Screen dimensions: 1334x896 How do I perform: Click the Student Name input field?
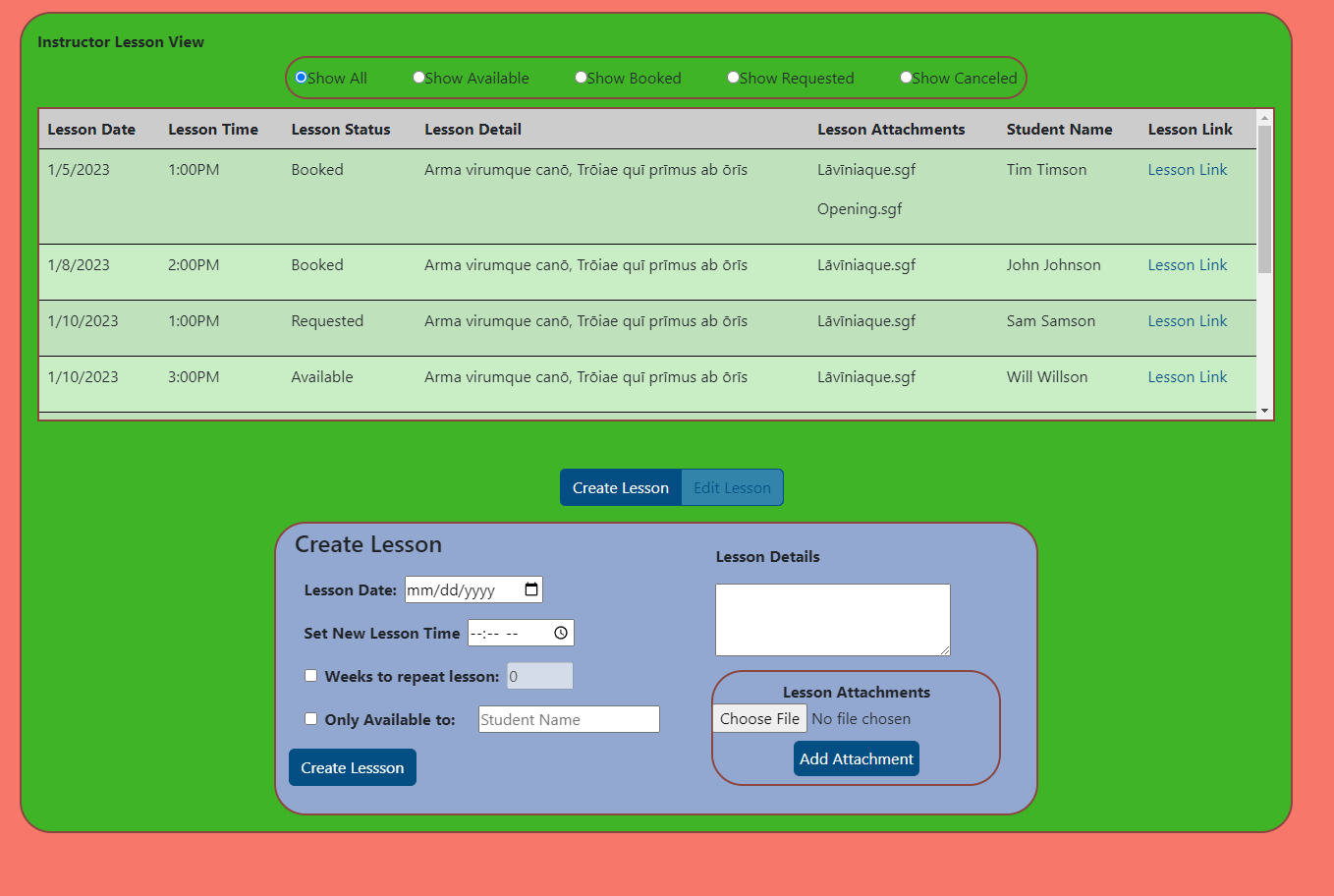point(569,719)
